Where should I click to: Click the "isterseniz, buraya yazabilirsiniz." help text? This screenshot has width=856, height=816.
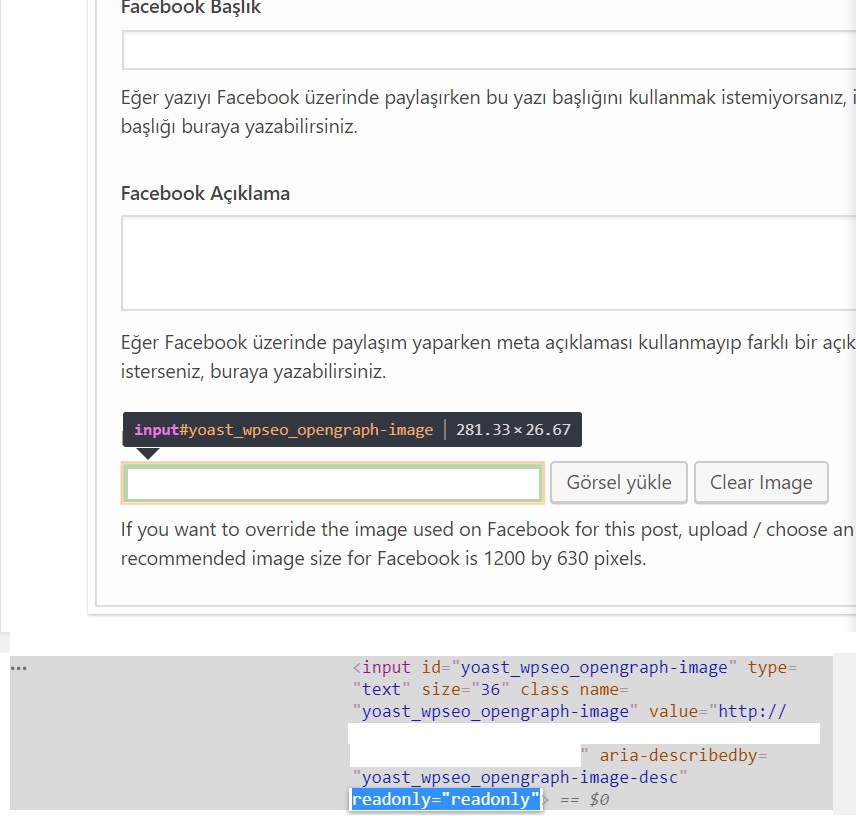click(x=253, y=371)
